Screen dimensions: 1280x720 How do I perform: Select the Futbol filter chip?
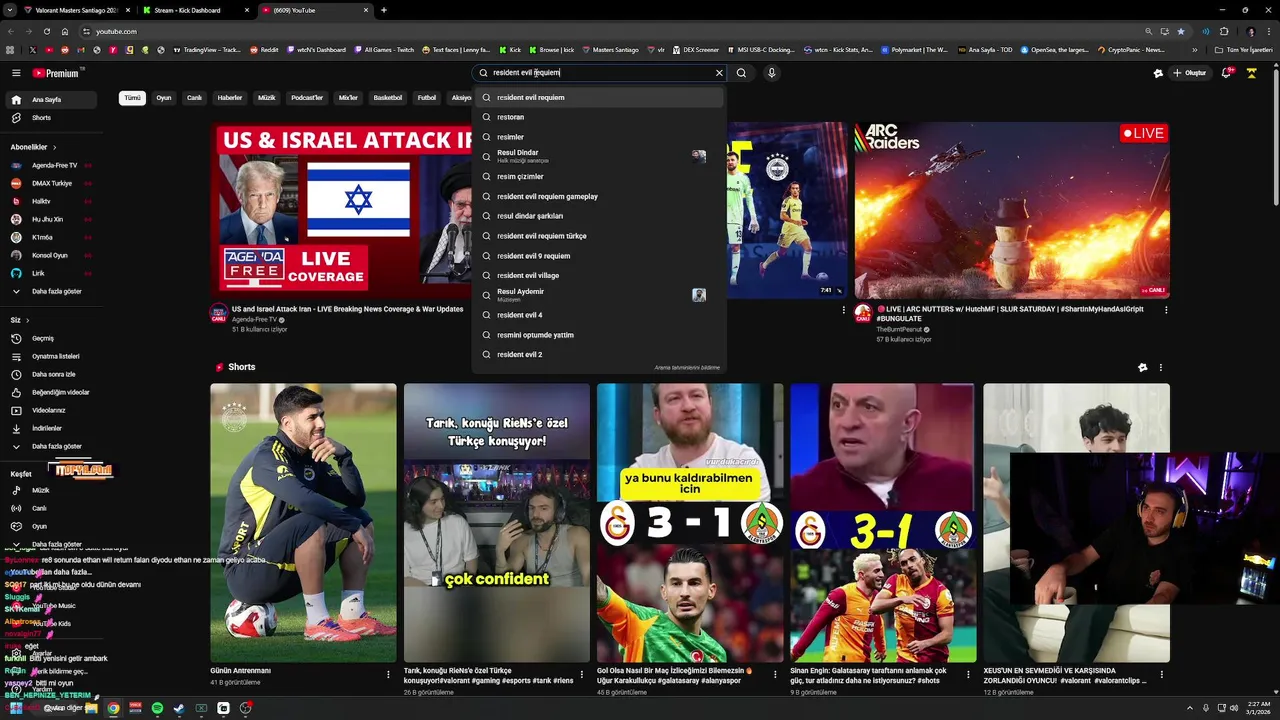click(427, 98)
